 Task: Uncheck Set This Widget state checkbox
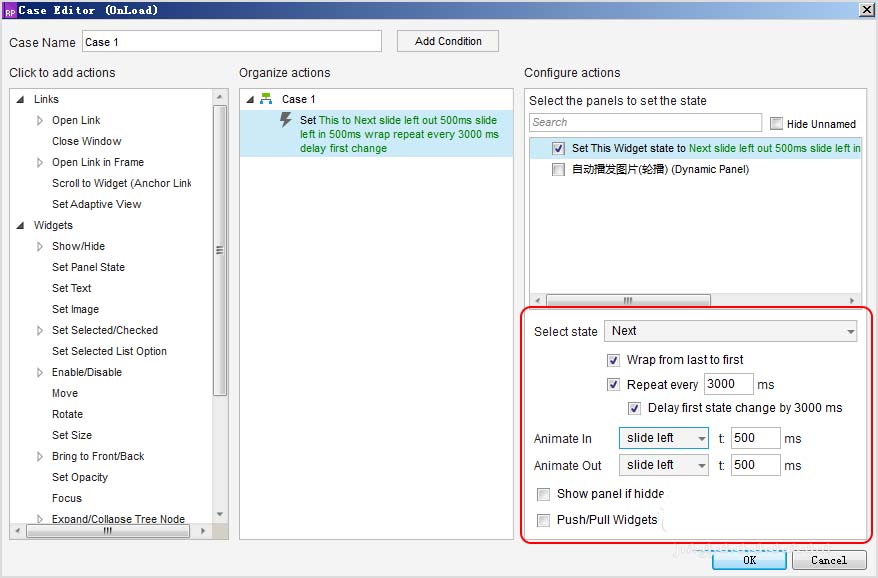[558, 148]
